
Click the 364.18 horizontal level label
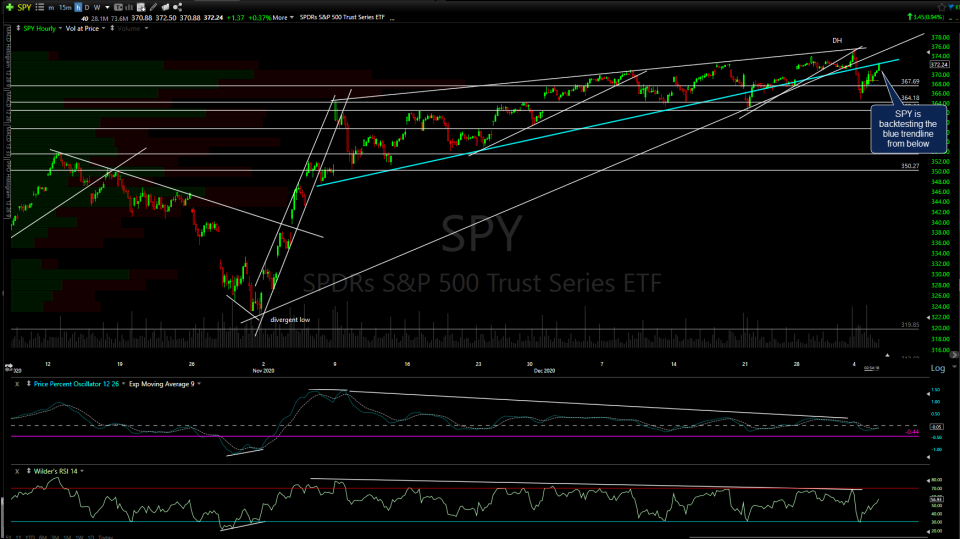click(x=910, y=98)
